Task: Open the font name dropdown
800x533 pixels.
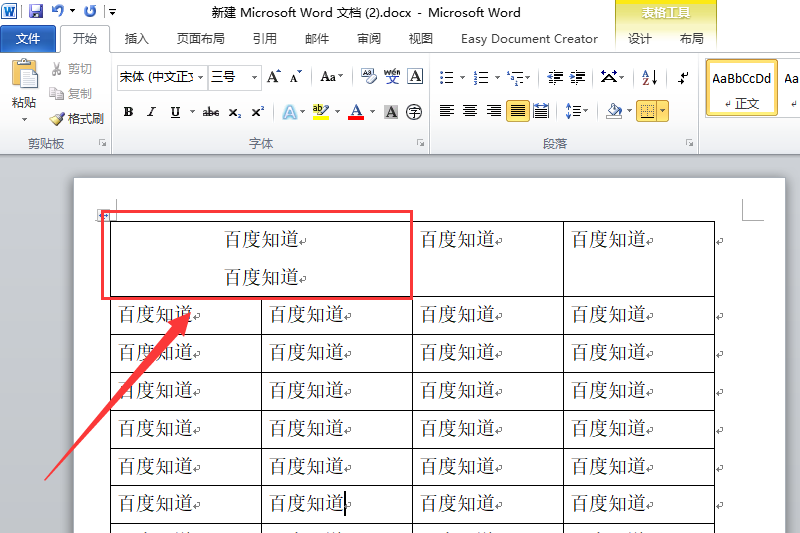Action: (x=201, y=78)
